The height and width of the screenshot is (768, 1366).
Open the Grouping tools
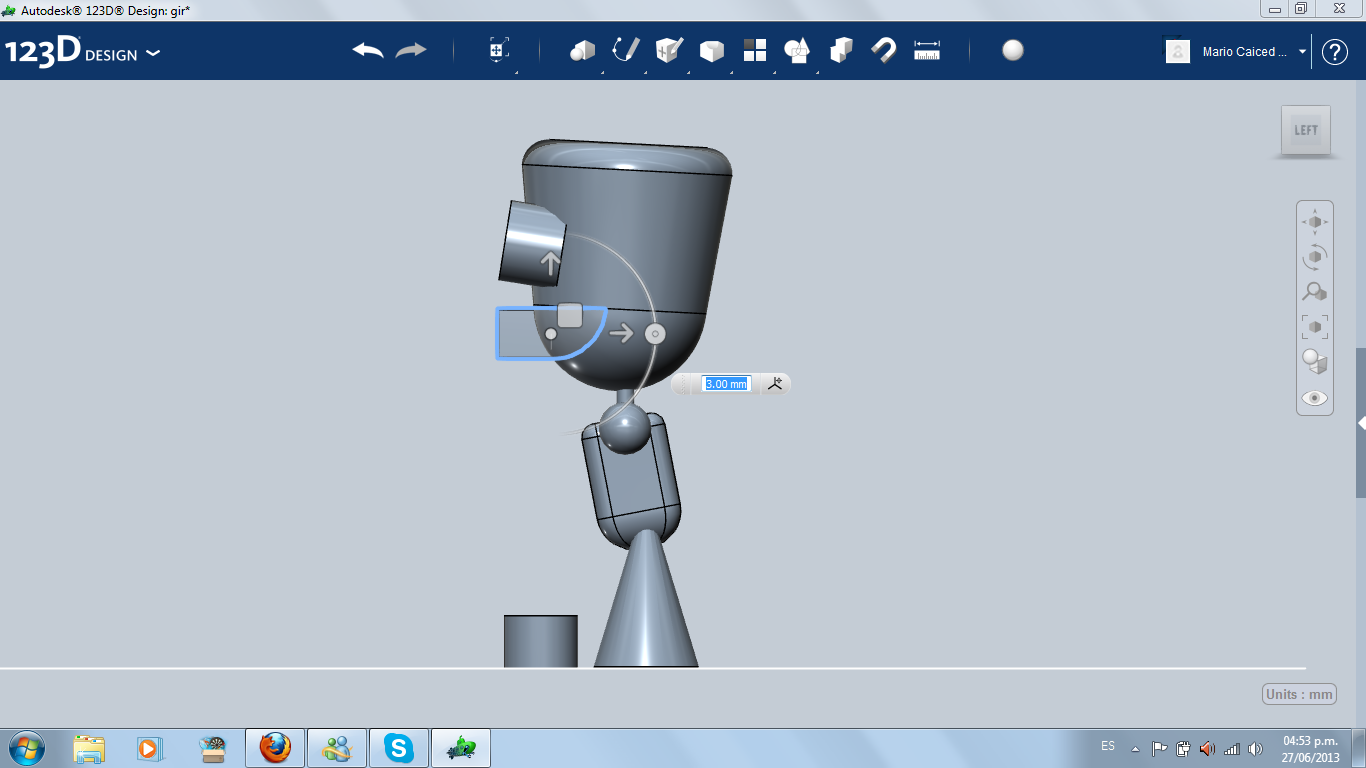798,50
